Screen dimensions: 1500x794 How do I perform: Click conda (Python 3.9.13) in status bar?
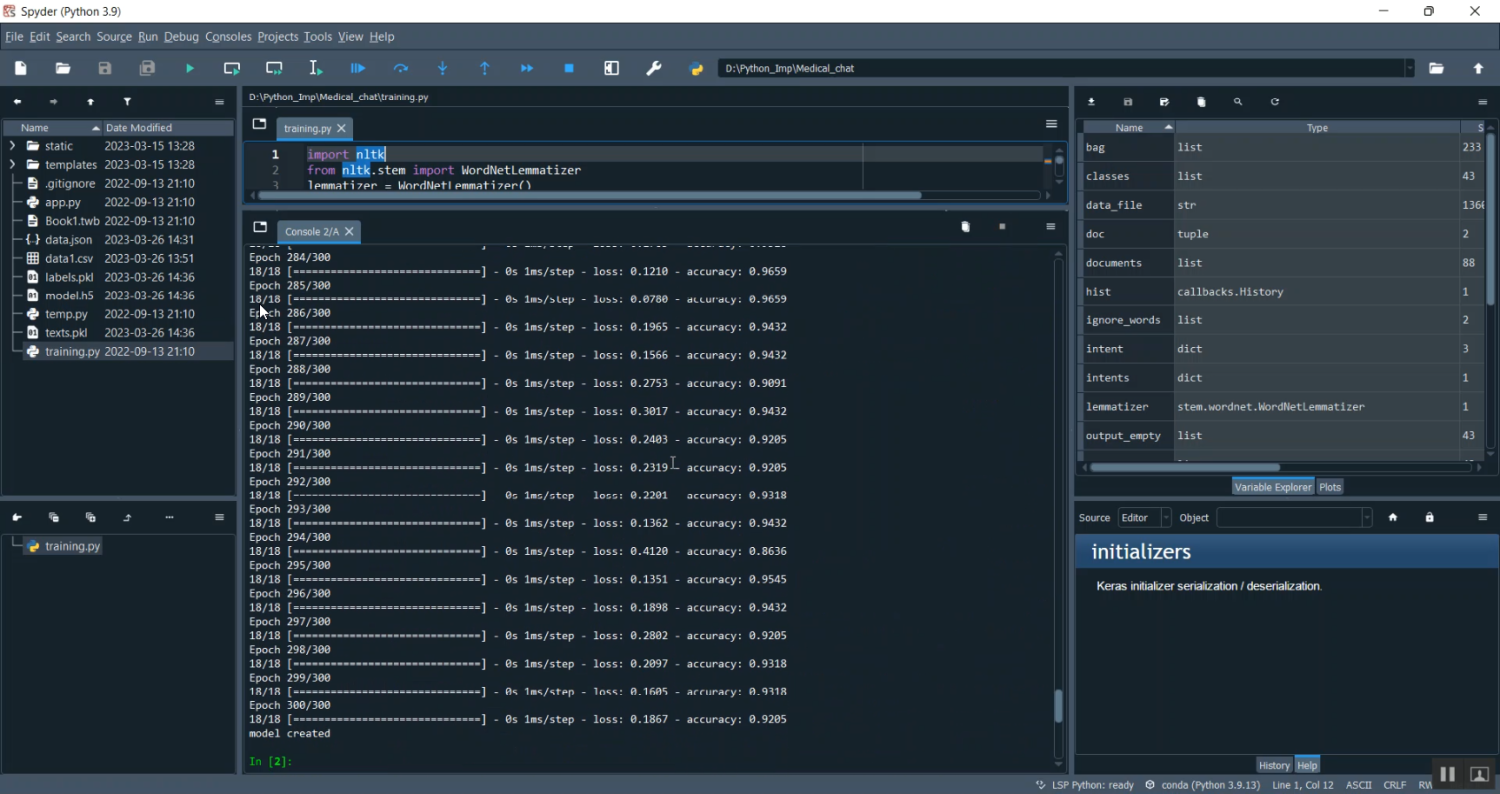click(x=1201, y=785)
